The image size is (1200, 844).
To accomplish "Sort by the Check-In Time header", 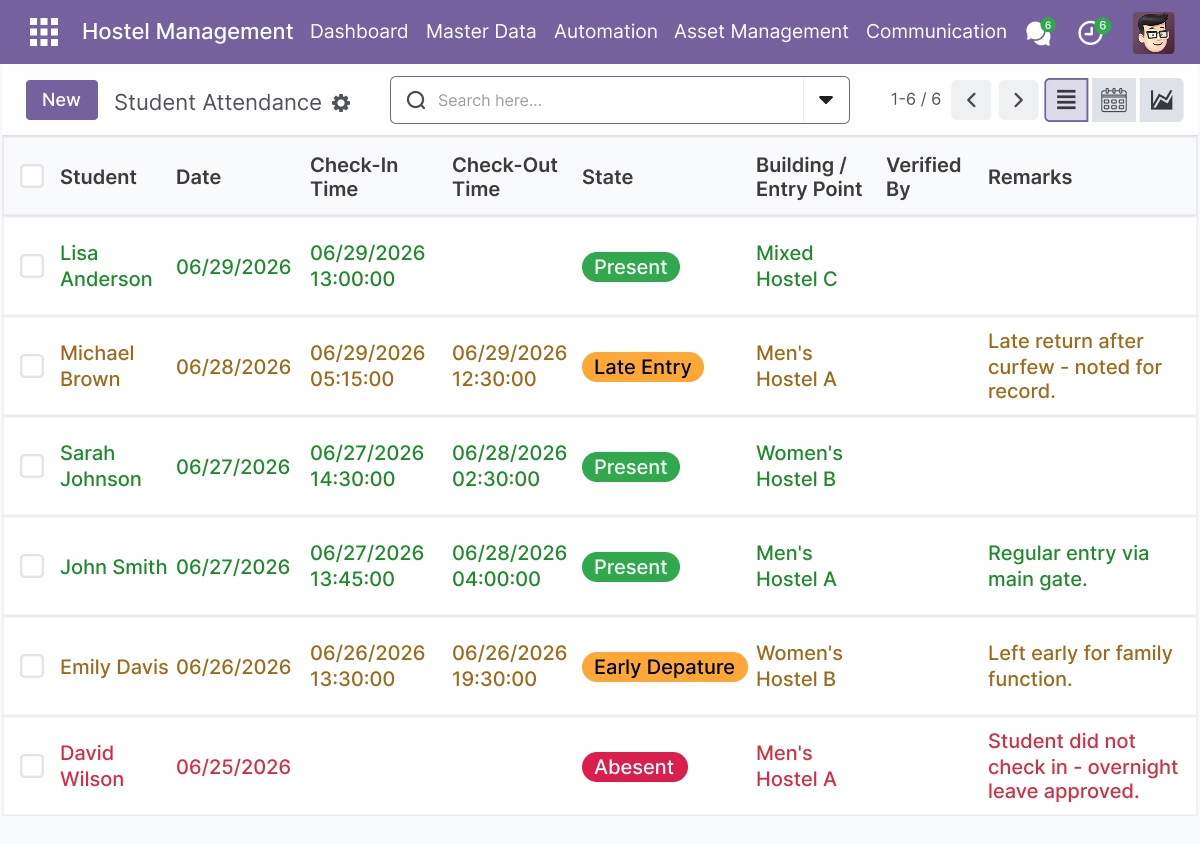I will click(354, 177).
